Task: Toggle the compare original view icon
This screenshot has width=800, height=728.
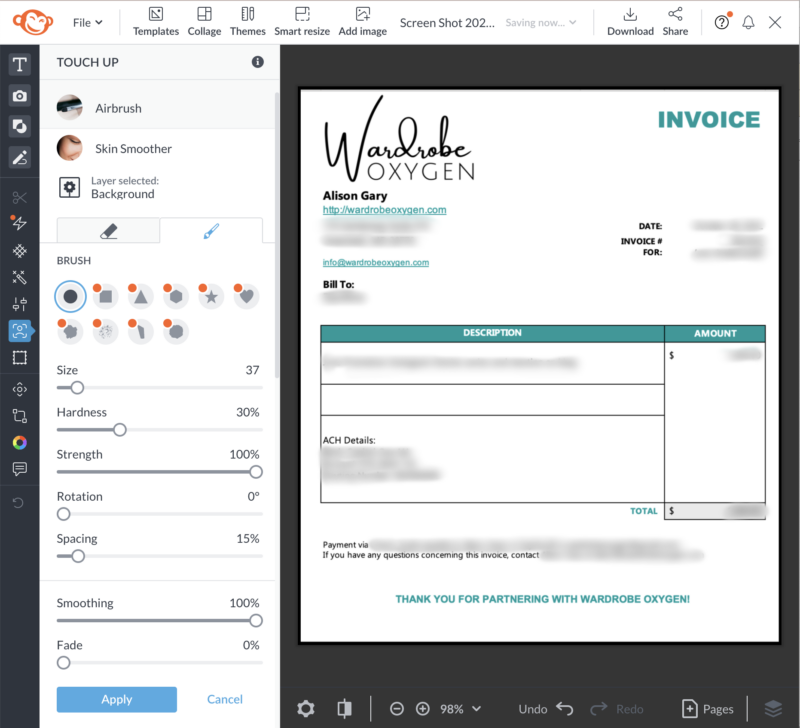Action: (344, 709)
